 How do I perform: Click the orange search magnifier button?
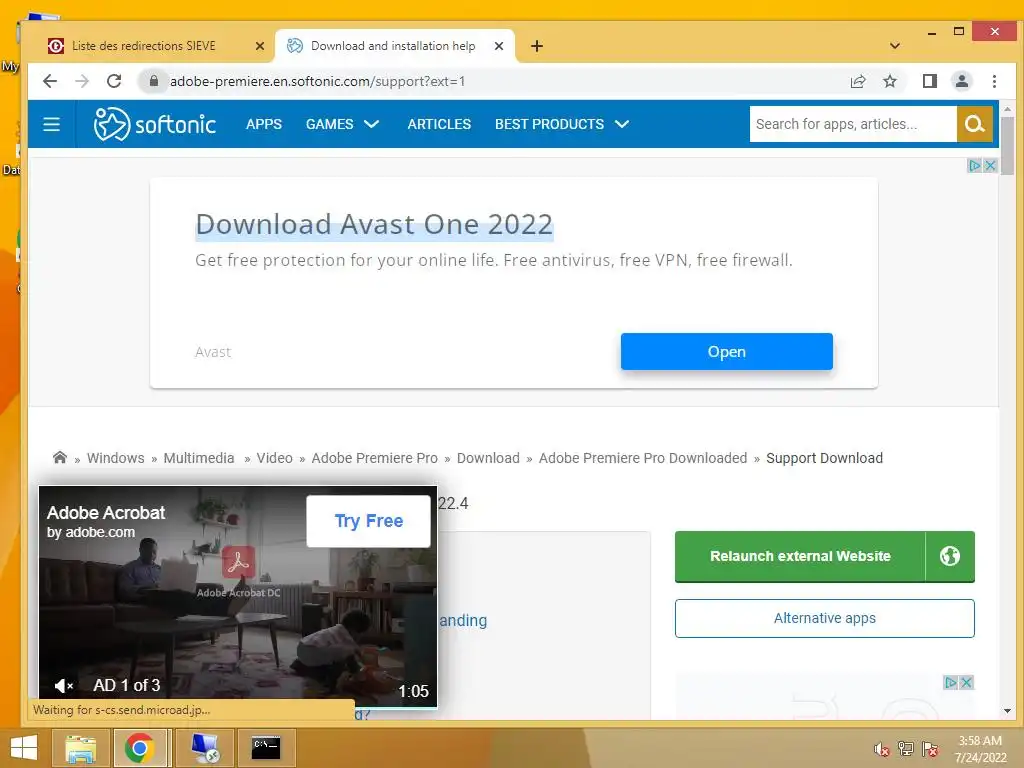[974, 124]
